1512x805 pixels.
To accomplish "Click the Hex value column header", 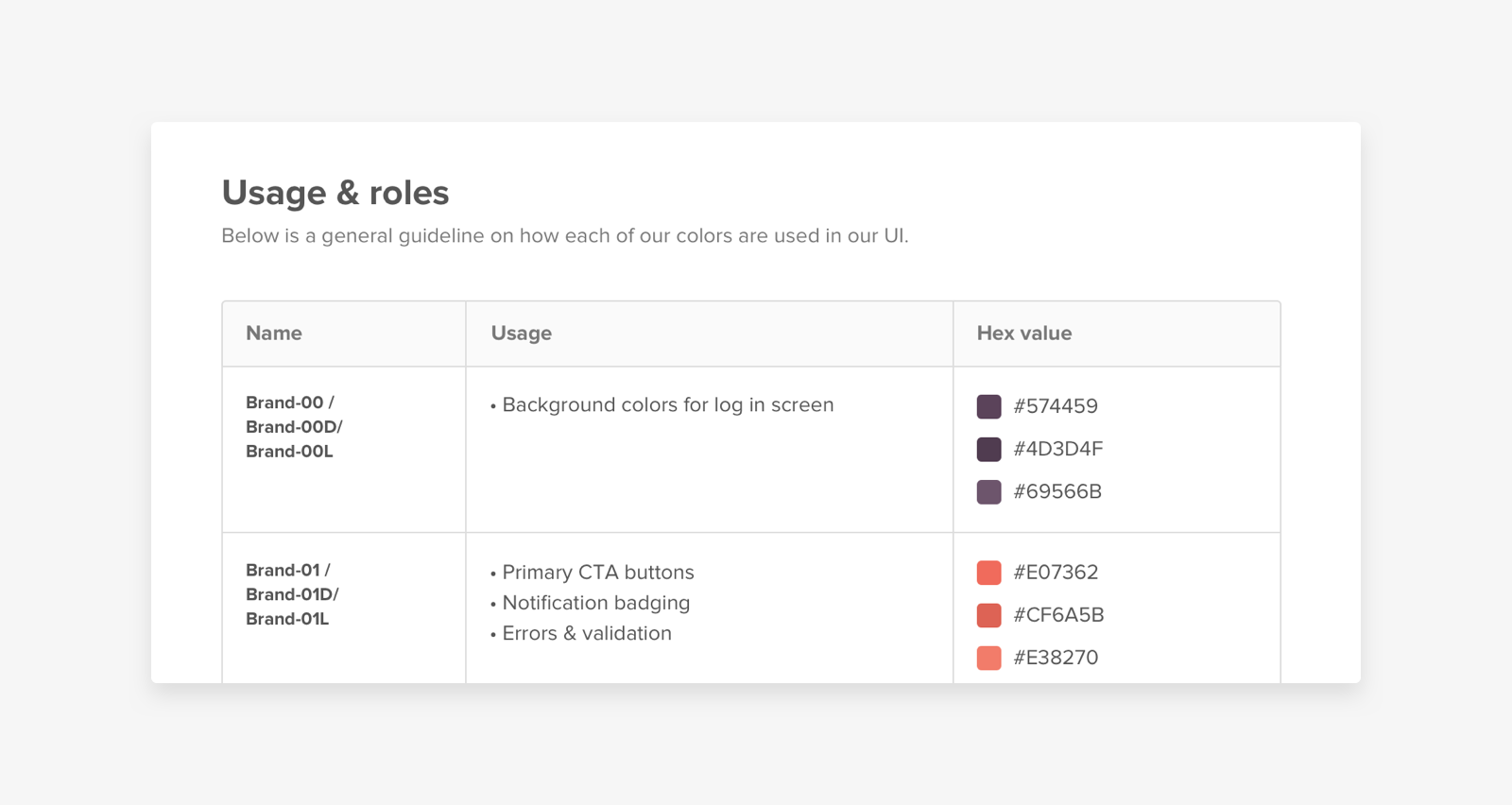I will point(1023,334).
